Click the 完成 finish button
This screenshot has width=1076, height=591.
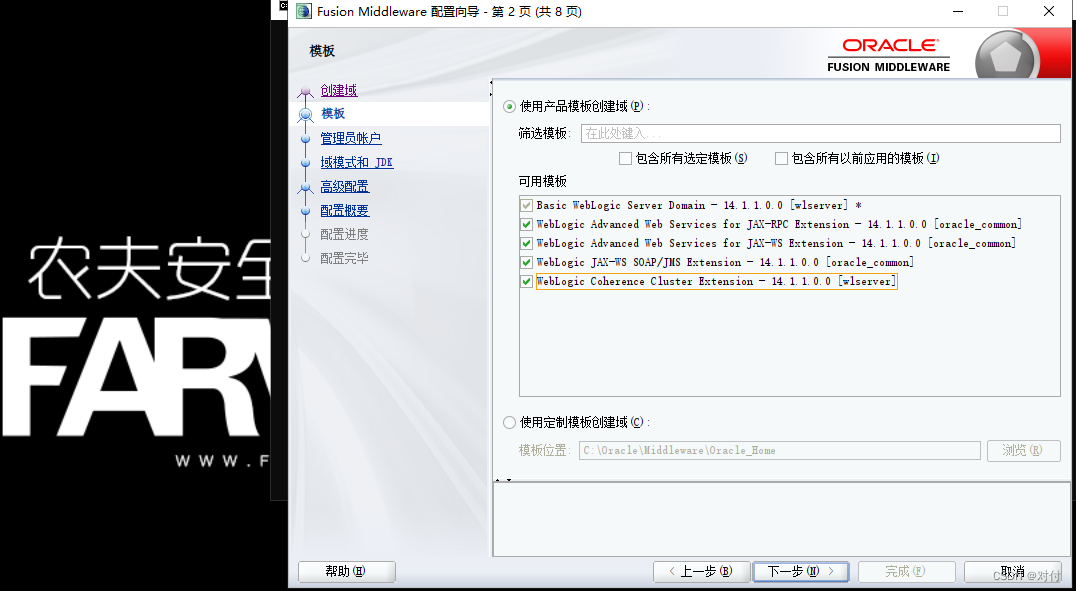(907, 572)
